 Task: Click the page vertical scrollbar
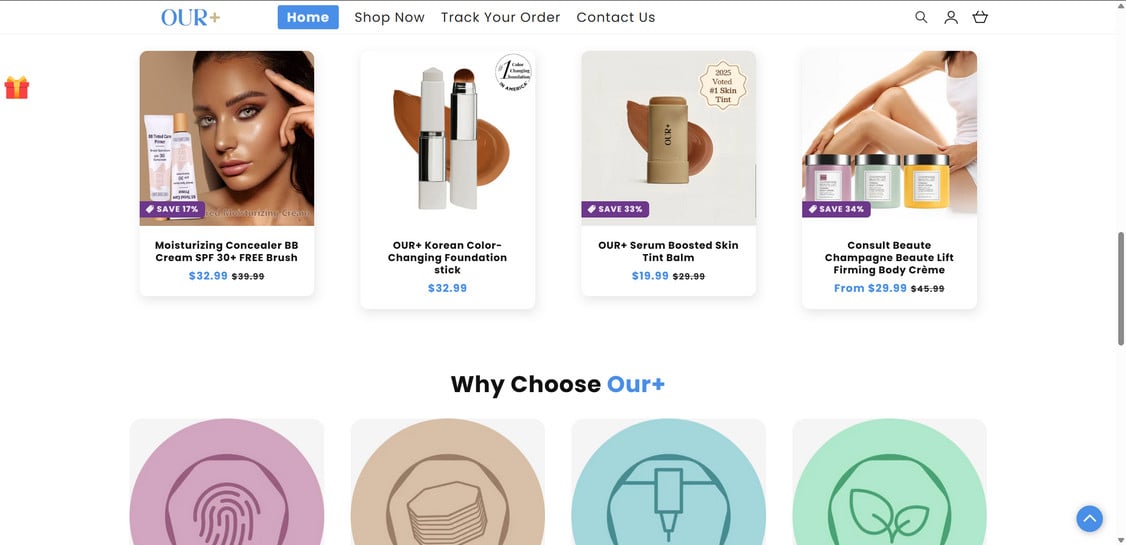click(x=1121, y=290)
